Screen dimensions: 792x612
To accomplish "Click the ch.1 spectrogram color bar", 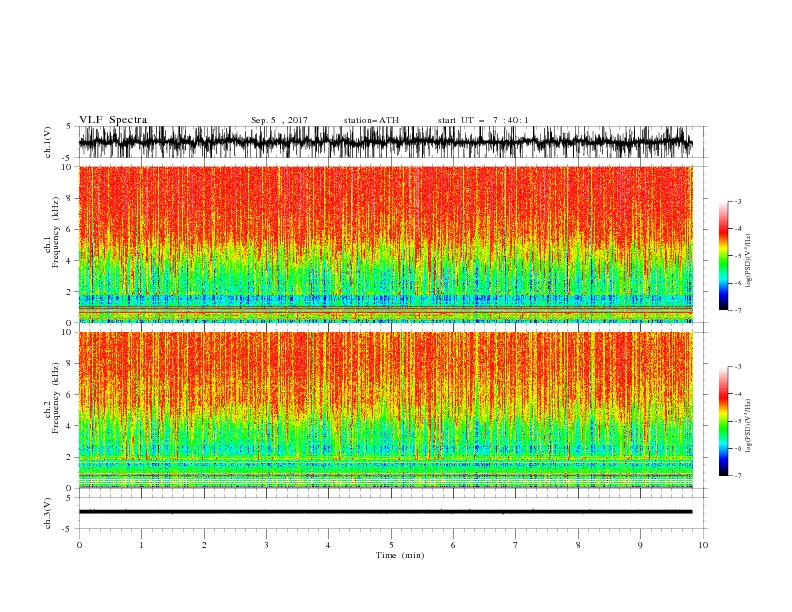I will tap(723, 256).
